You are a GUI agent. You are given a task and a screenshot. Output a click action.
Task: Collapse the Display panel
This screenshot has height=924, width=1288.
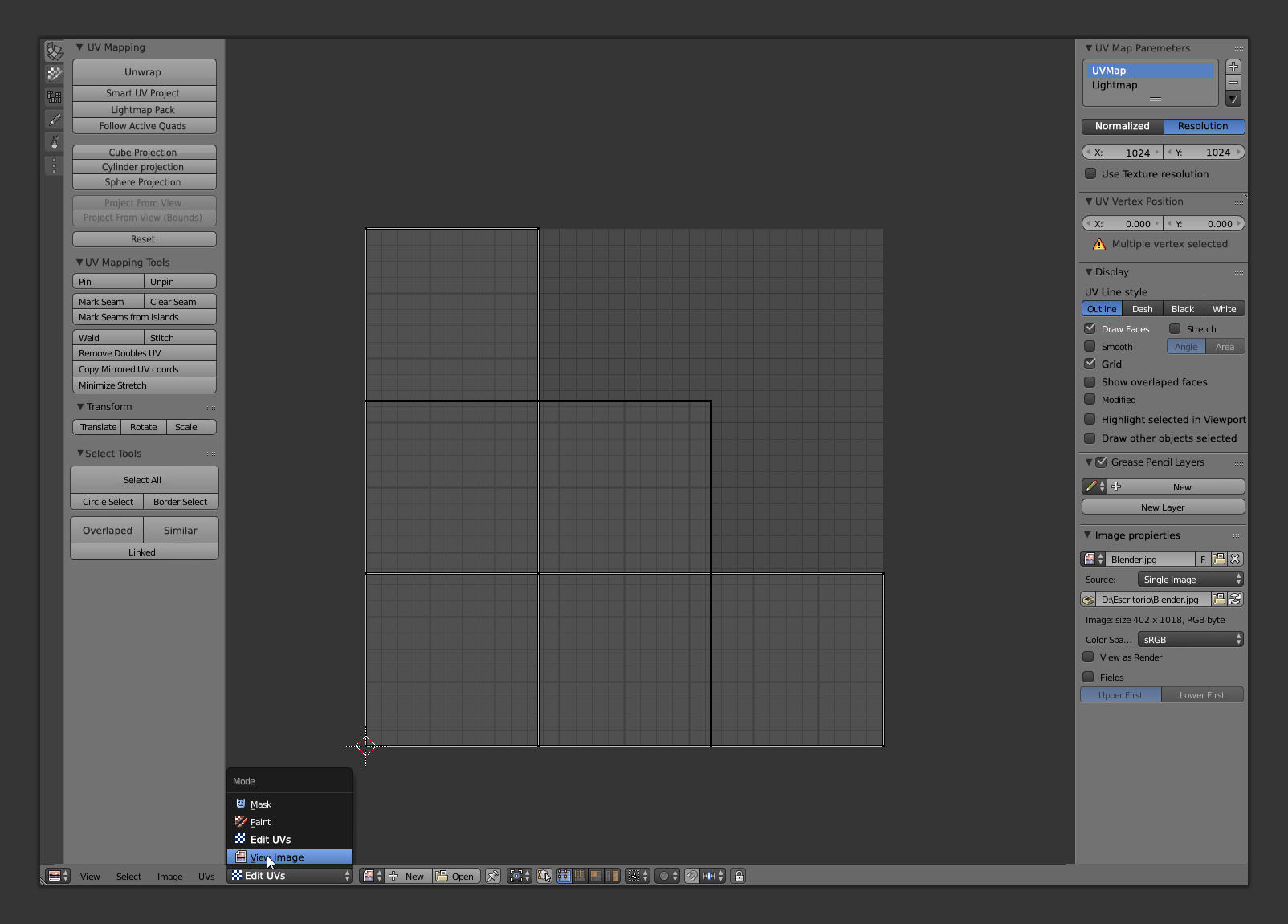point(1089,272)
